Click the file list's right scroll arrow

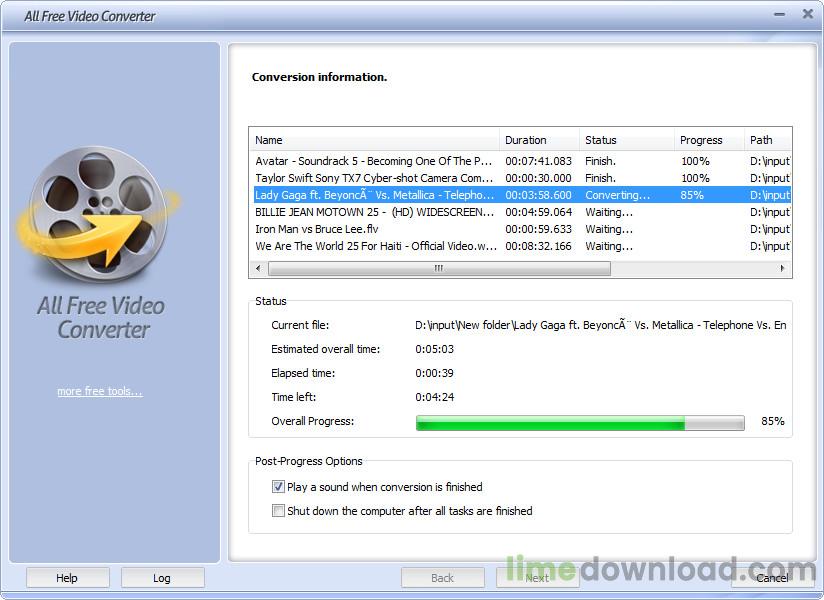pos(782,269)
